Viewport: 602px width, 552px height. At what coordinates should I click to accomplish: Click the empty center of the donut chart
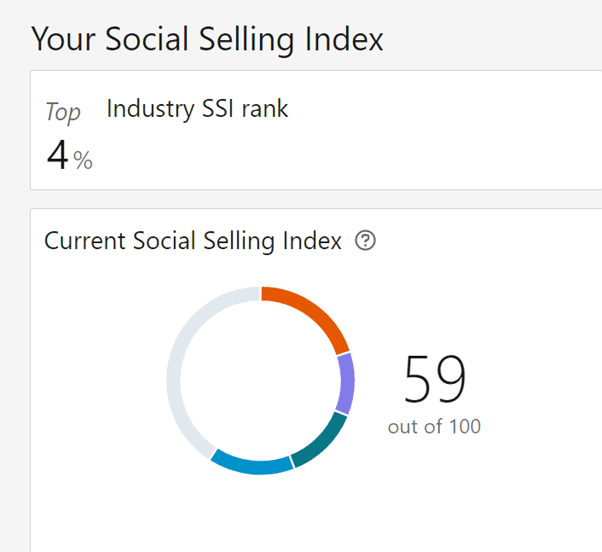click(260, 380)
